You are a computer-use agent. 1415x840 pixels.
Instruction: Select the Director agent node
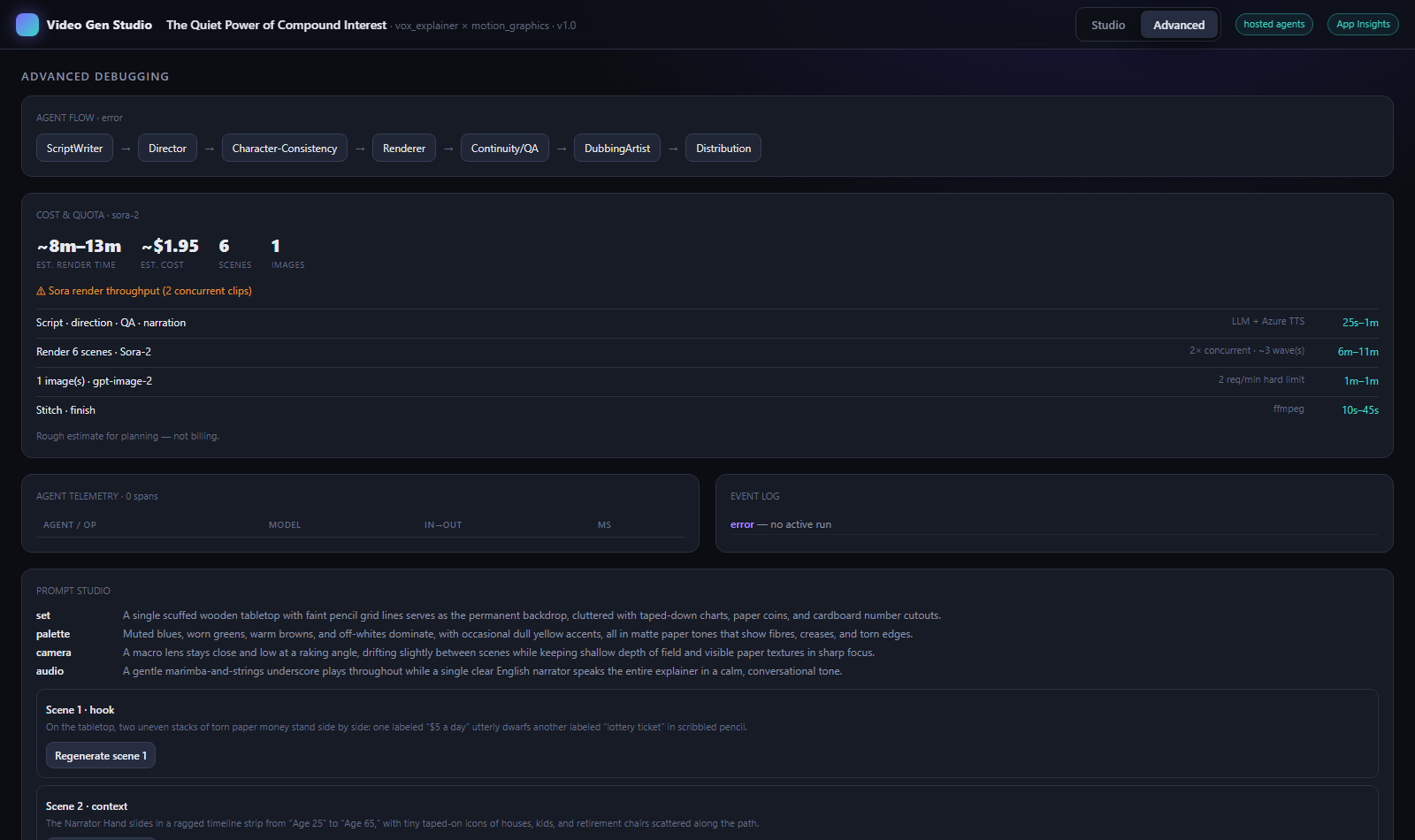tap(167, 149)
